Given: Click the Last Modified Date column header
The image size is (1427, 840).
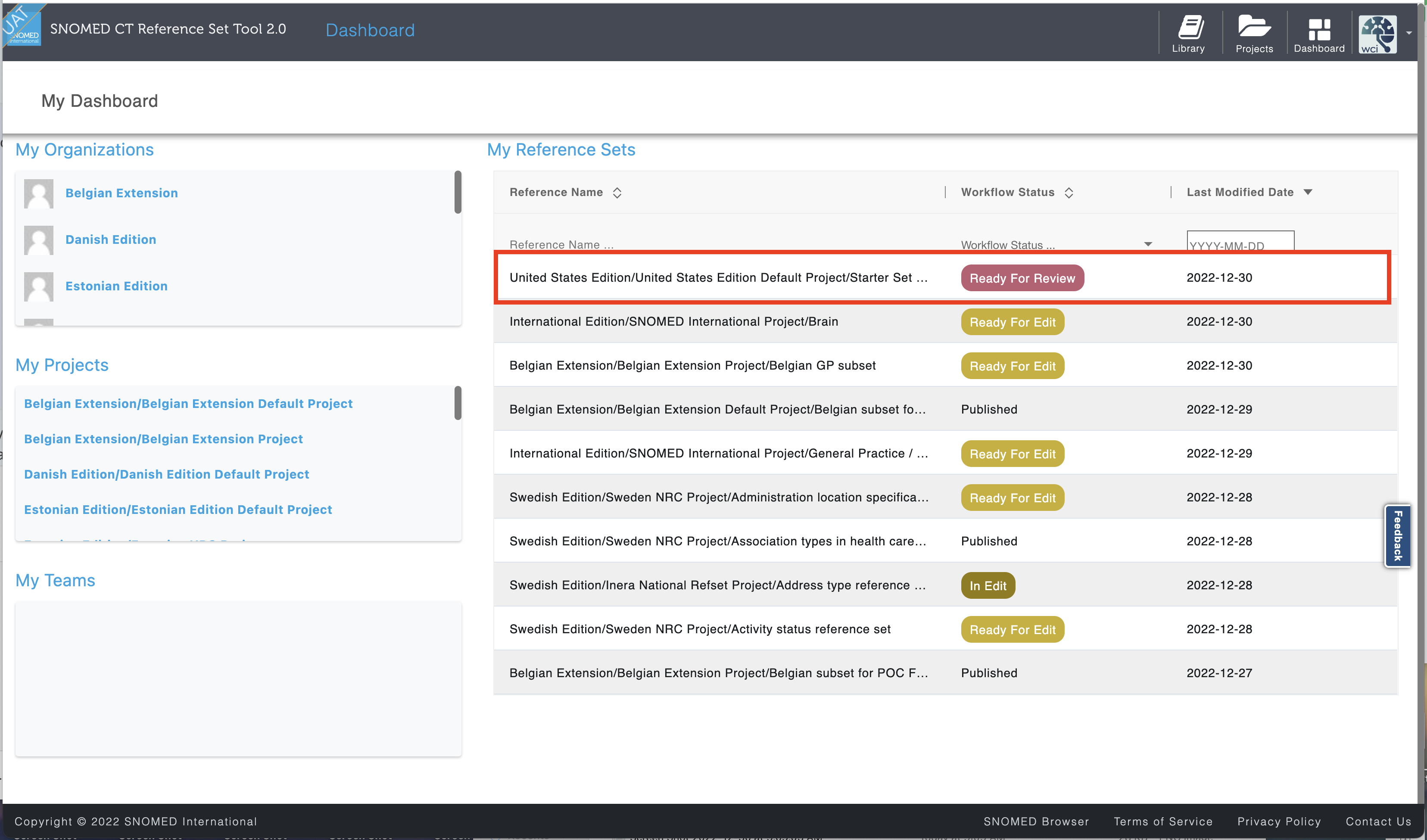Looking at the screenshot, I should [1240, 193].
